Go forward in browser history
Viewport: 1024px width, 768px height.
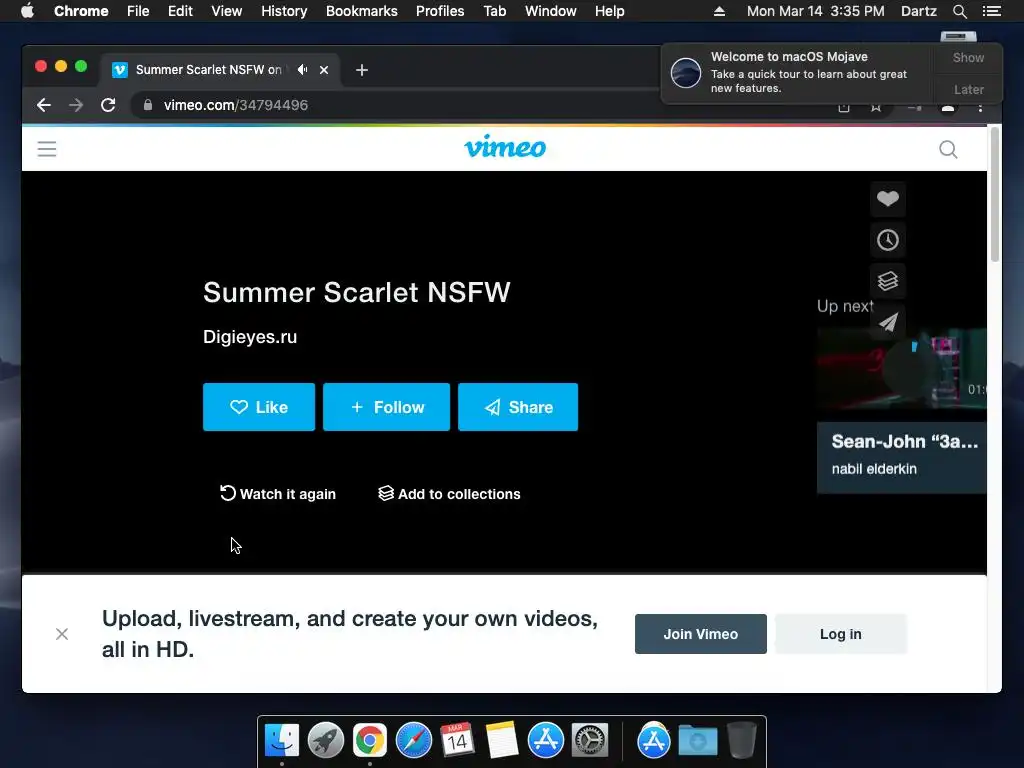coord(76,105)
